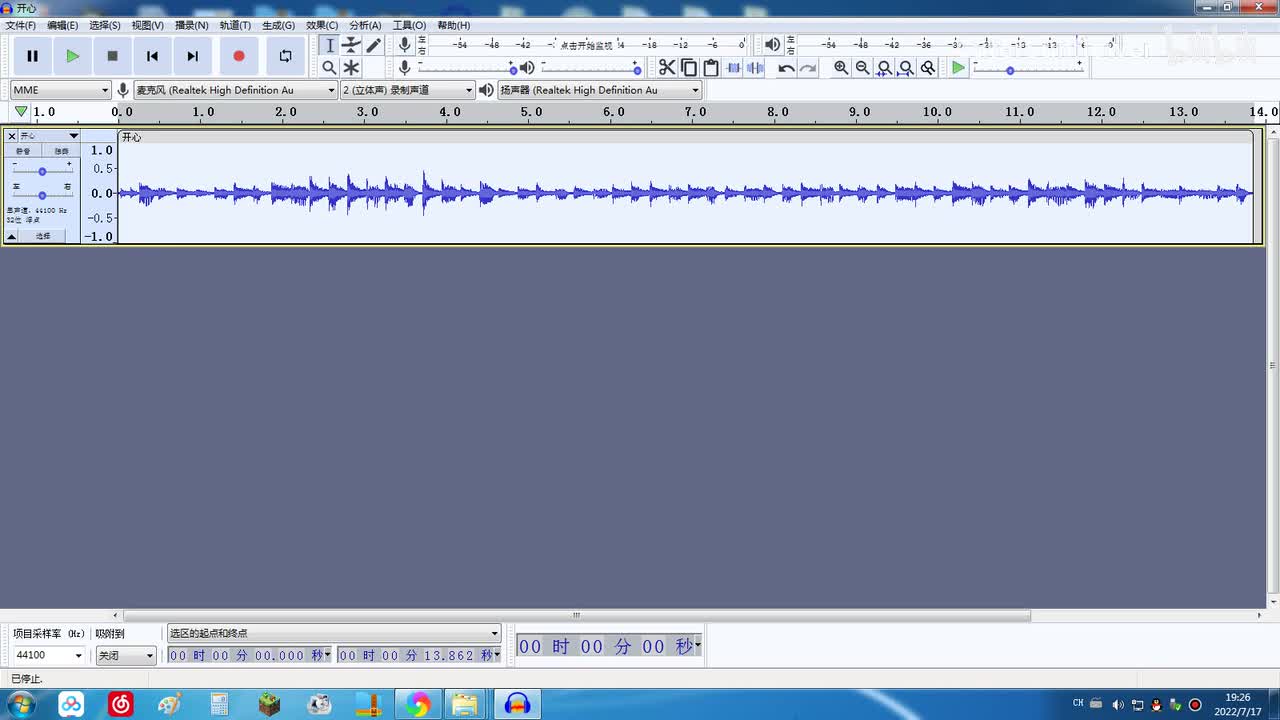Screen dimensions: 1280x720
Task: Open the snap-to 关闭 dropdown
Action: tap(126, 655)
